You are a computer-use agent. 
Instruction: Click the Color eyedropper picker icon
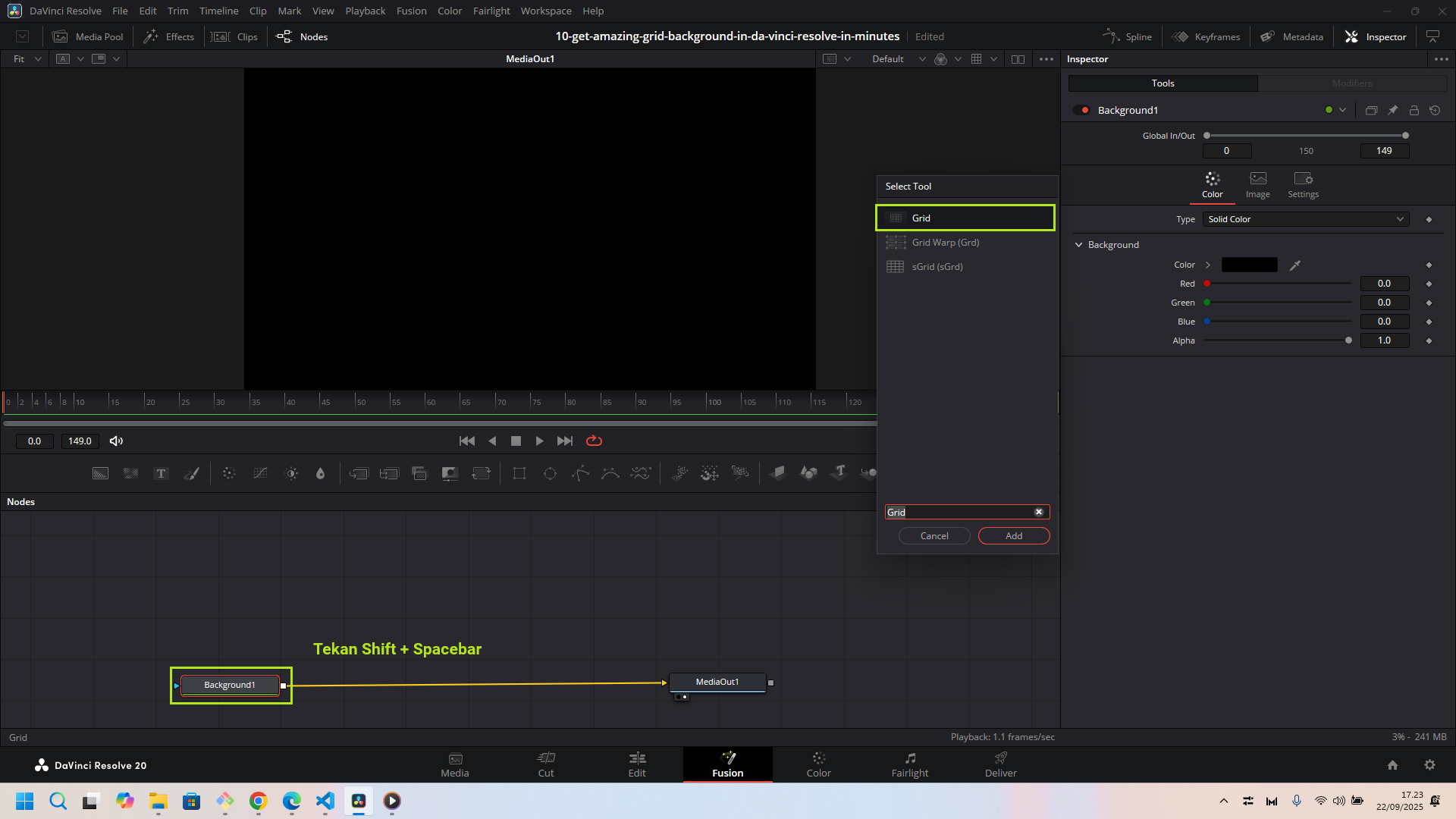1295,265
